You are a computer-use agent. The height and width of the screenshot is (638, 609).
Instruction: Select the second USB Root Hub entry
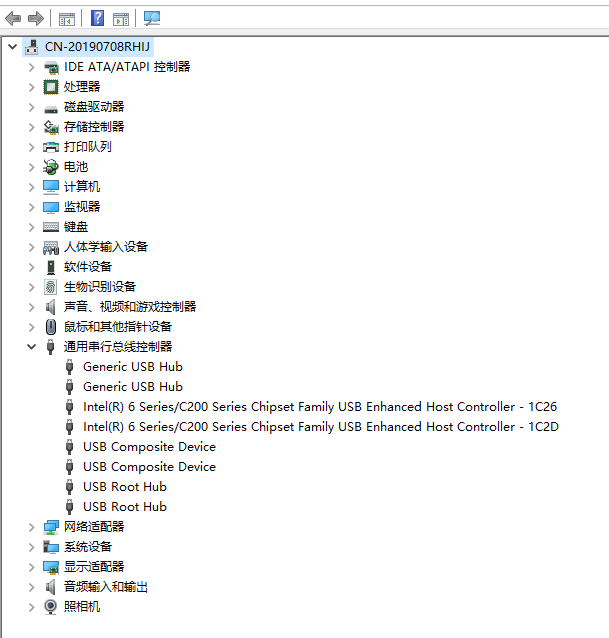point(125,507)
